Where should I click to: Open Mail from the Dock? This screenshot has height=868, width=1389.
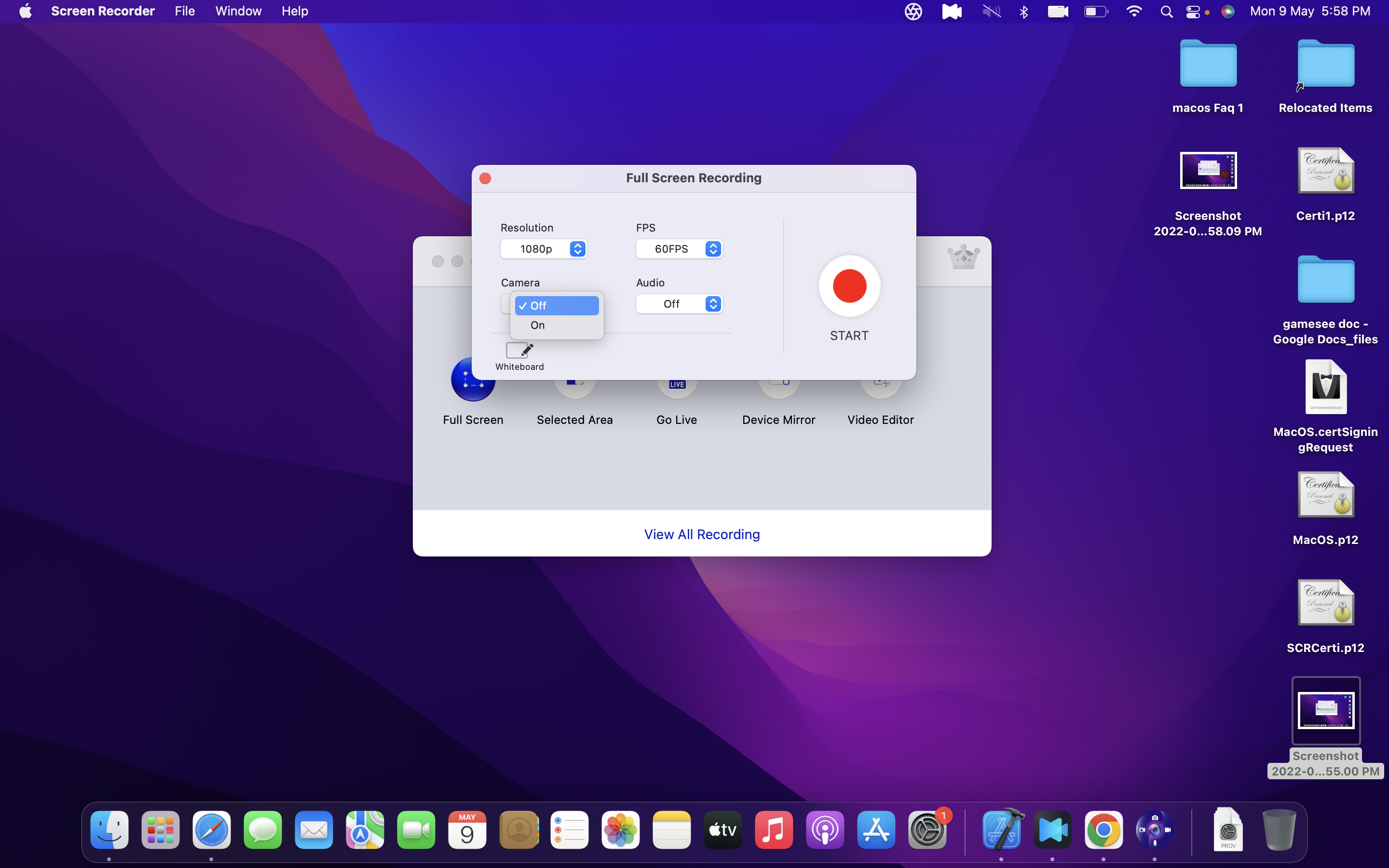coord(313,829)
